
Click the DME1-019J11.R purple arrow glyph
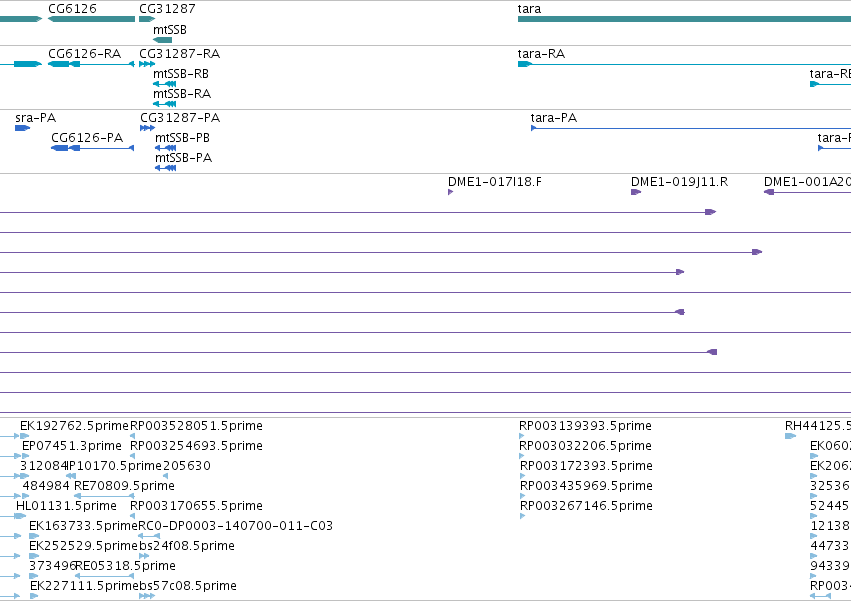click(x=636, y=192)
